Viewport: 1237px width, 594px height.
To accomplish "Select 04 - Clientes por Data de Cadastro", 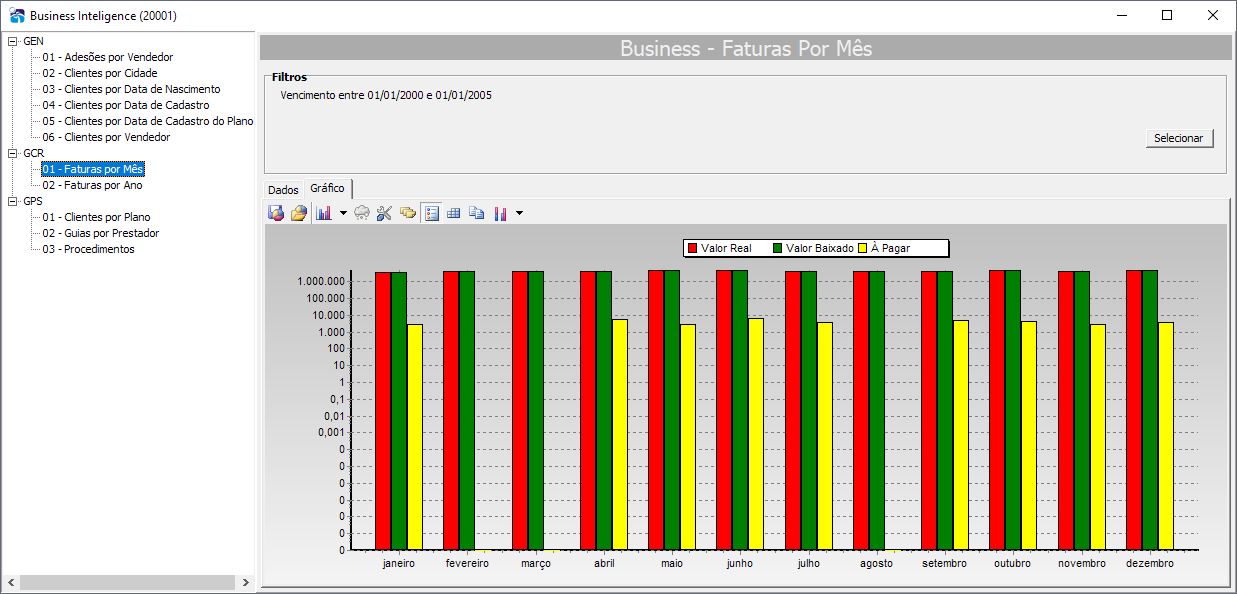I will (x=125, y=105).
